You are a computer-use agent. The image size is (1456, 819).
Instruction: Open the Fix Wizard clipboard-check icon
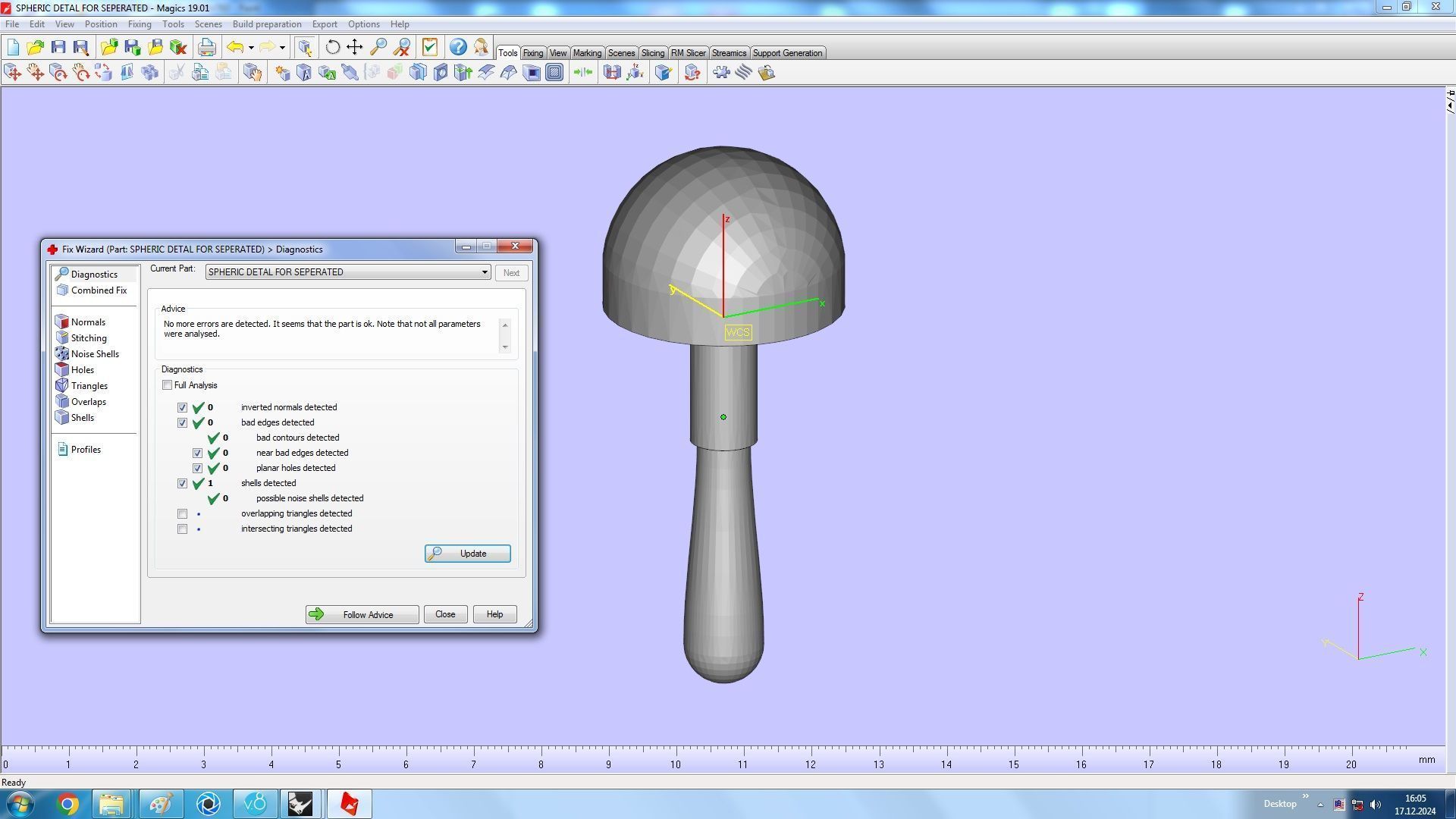pyautogui.click(x=430, y=47)
